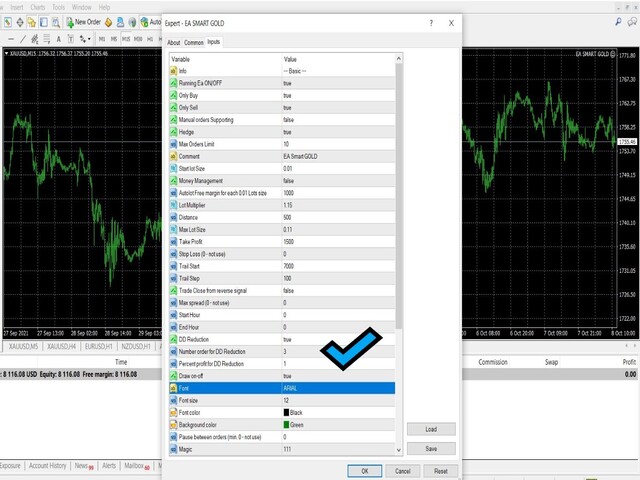Click the dialog help question mark

431,23
